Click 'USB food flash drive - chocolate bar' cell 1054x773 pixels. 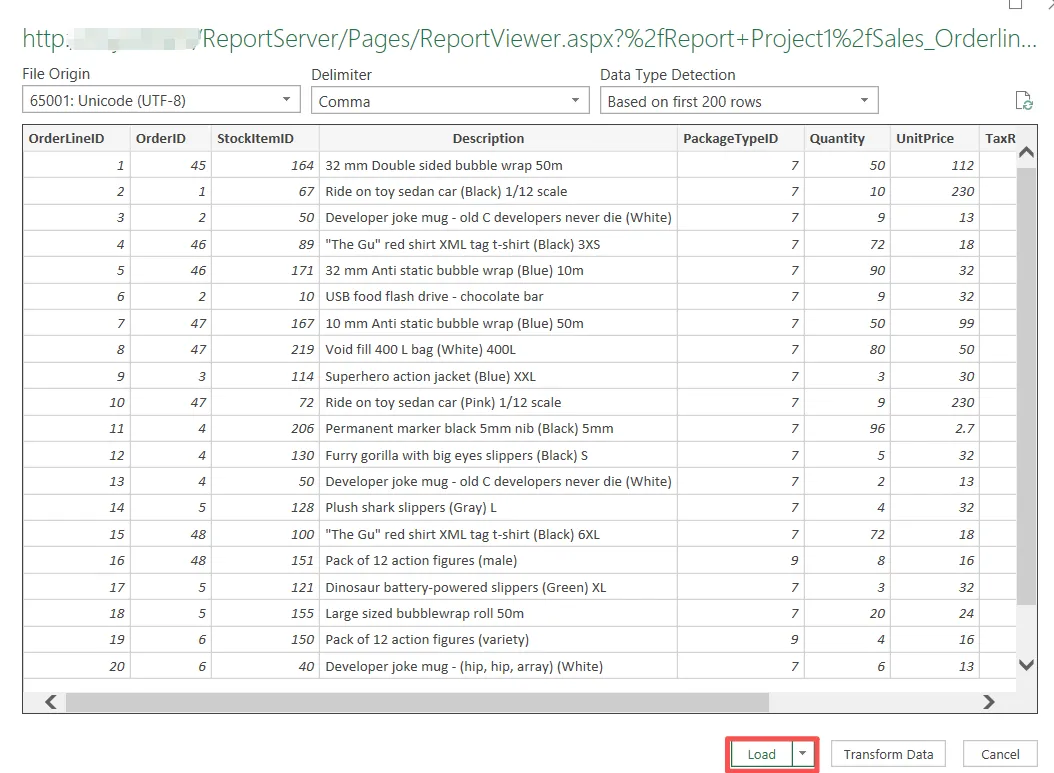point(498,296)
